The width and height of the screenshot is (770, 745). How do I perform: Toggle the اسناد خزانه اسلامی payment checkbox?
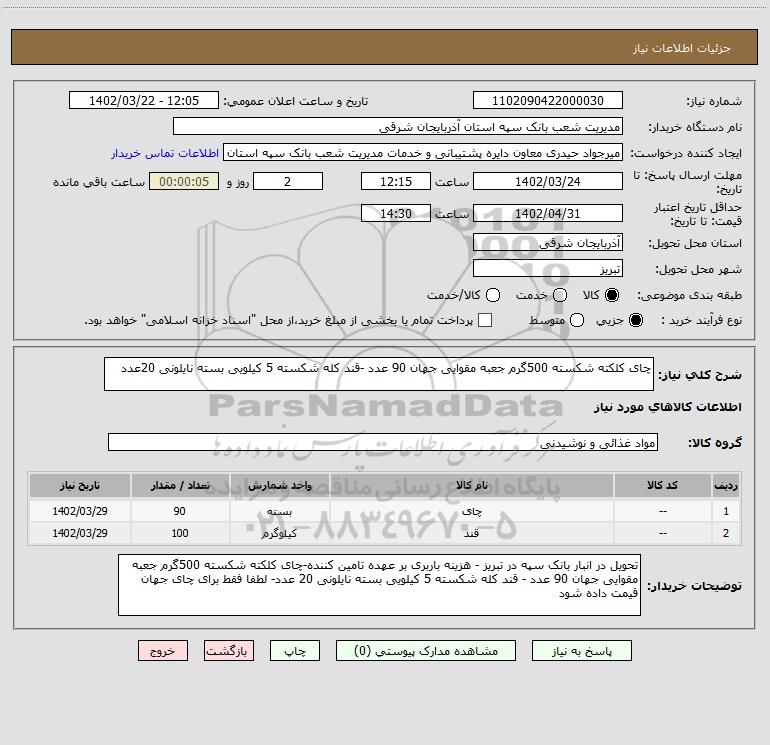tap(485, 320)
